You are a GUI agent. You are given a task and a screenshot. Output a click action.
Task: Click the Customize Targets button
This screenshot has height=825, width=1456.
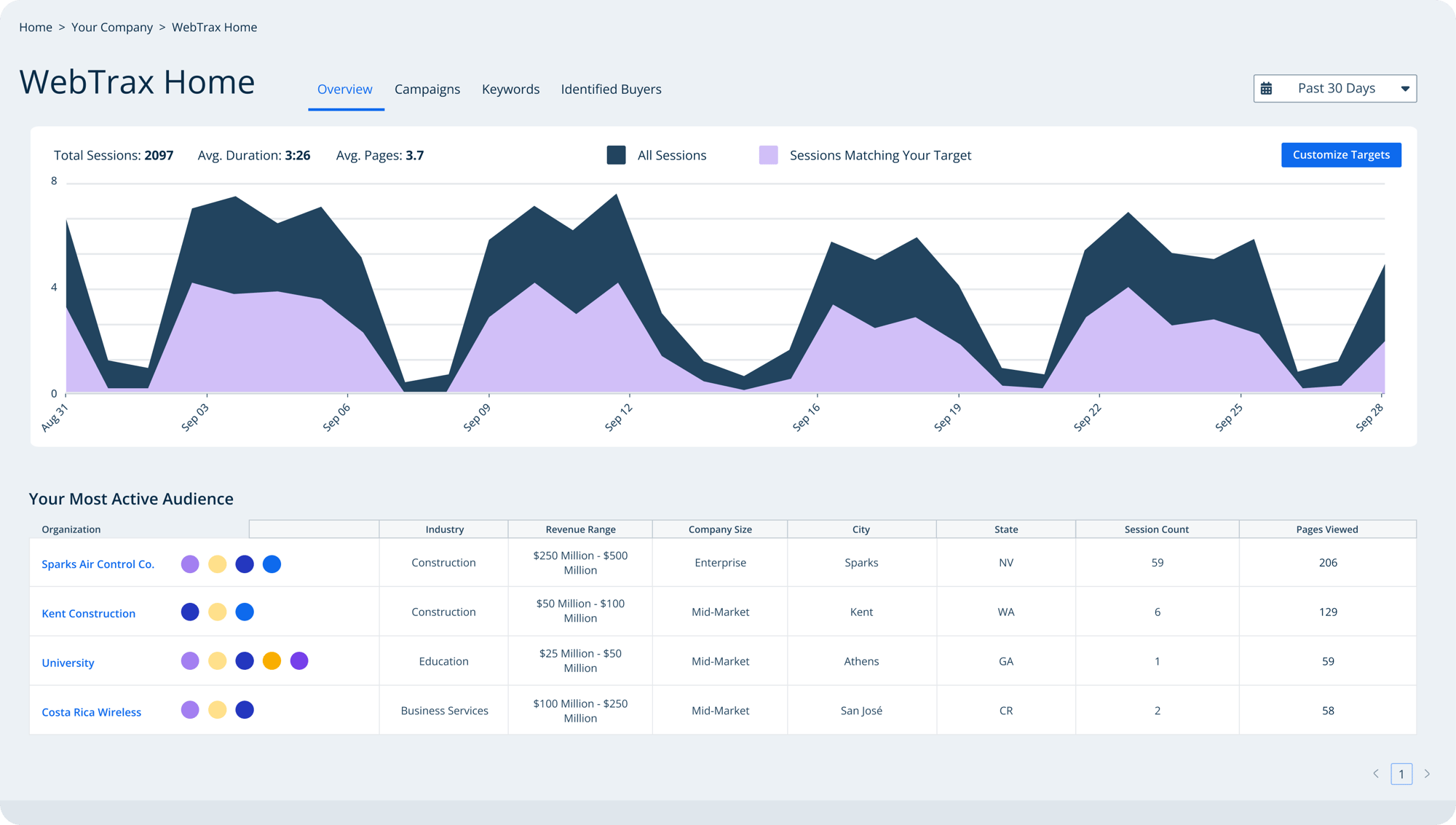pyautogui.click(x=1341, y=154)
